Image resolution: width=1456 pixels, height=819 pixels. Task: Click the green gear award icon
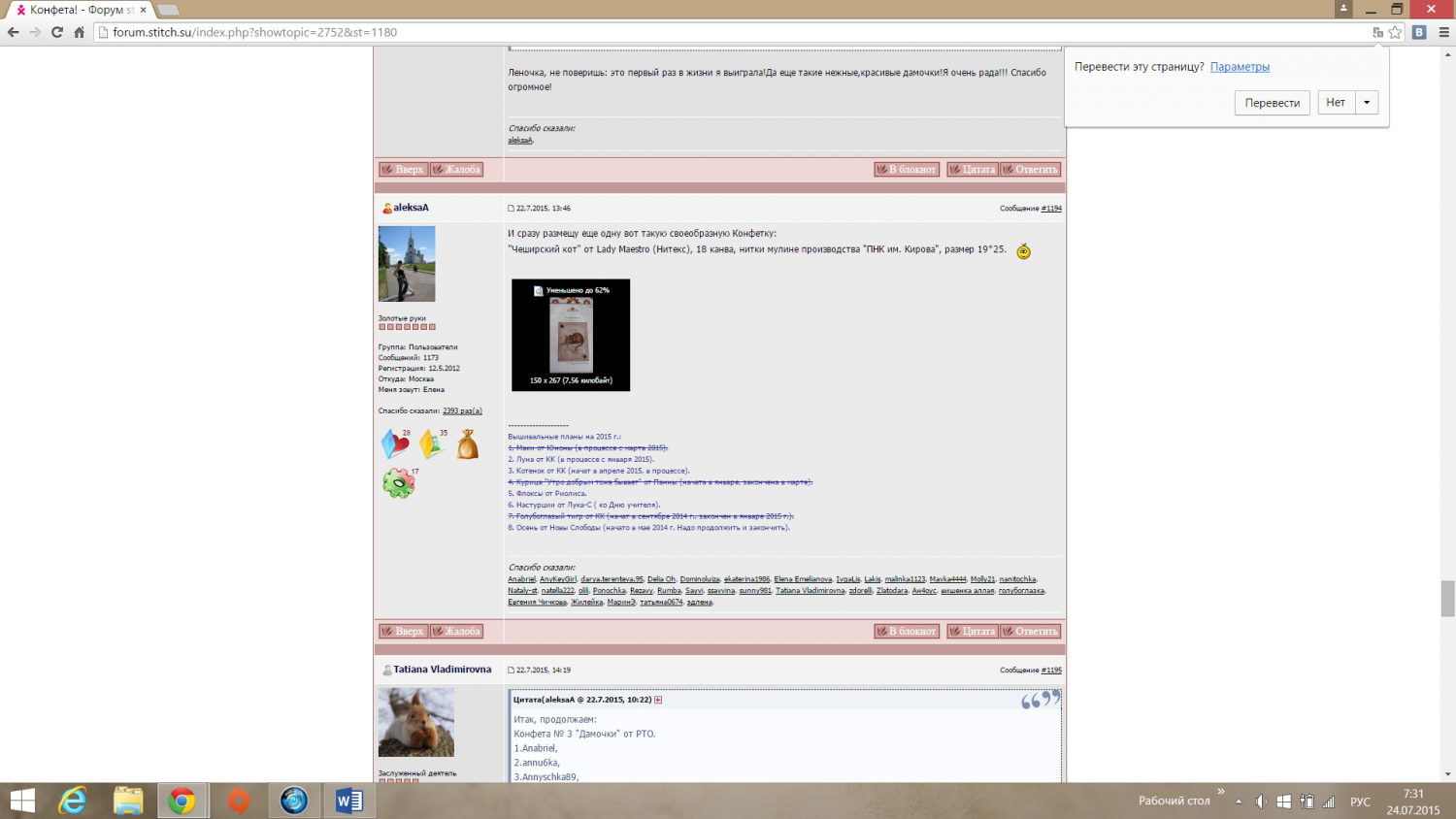point(398,482)
